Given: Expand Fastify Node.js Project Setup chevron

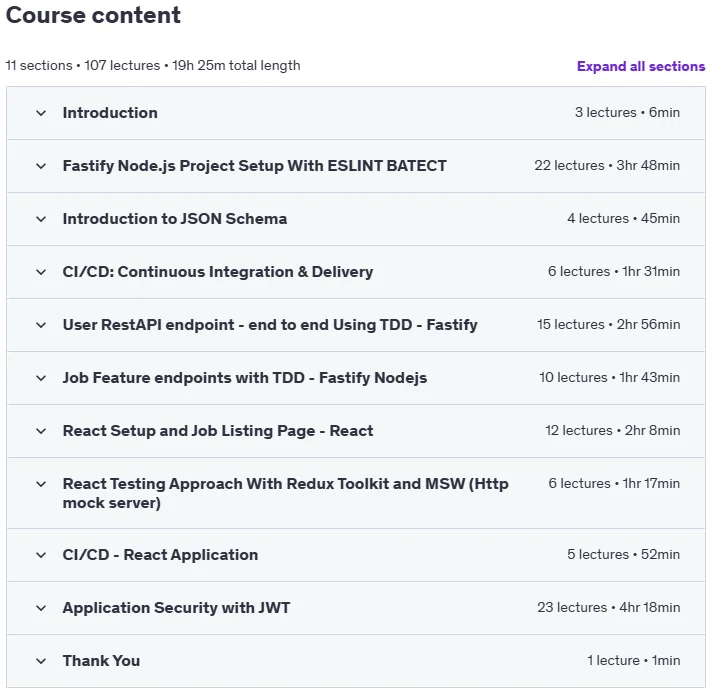Looking at the screenshot, I should click(x=41, y=166).
